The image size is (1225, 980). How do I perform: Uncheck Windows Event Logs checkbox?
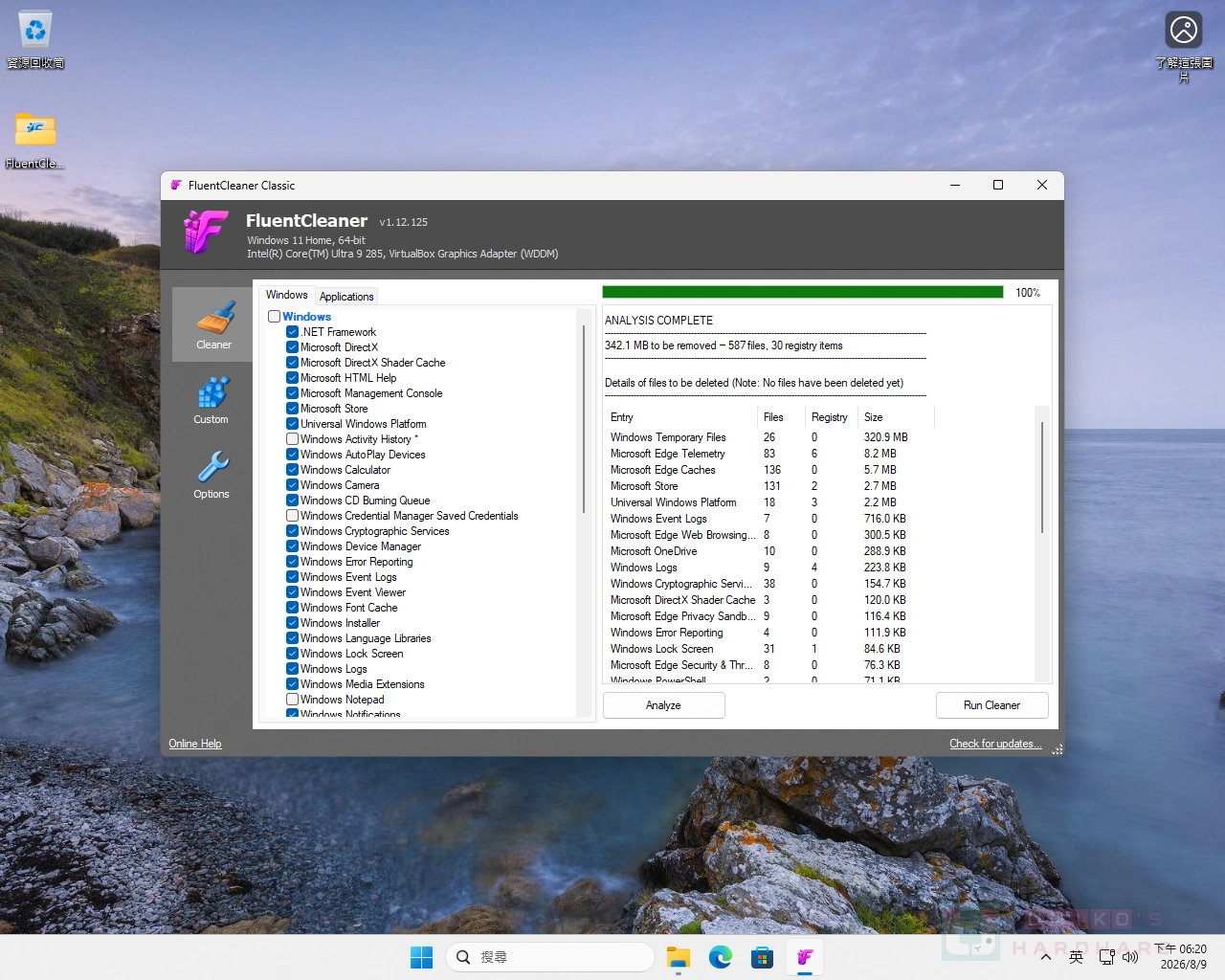tap(292, 577)
